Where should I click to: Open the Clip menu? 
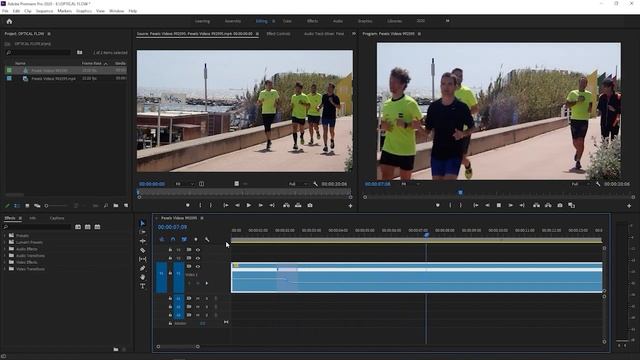pyautogui.click(x=28, y=11)
